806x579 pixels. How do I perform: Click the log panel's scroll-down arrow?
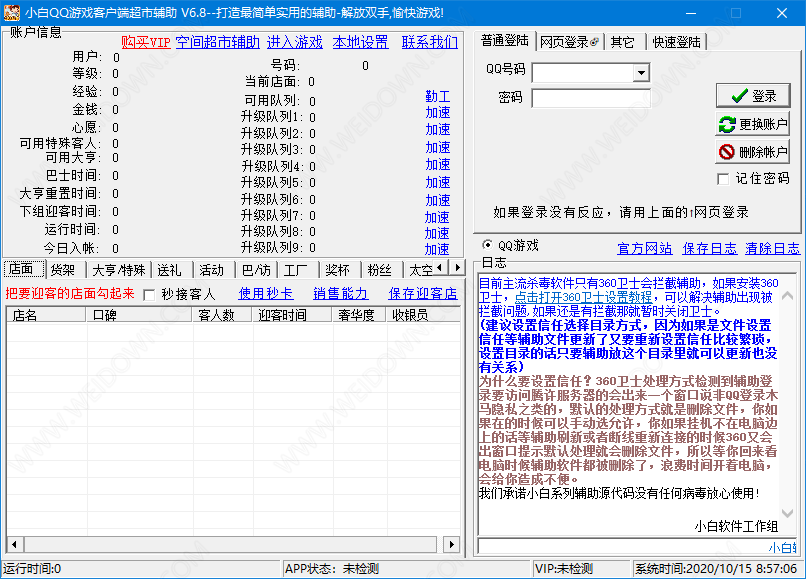click(x=787, y=513)
